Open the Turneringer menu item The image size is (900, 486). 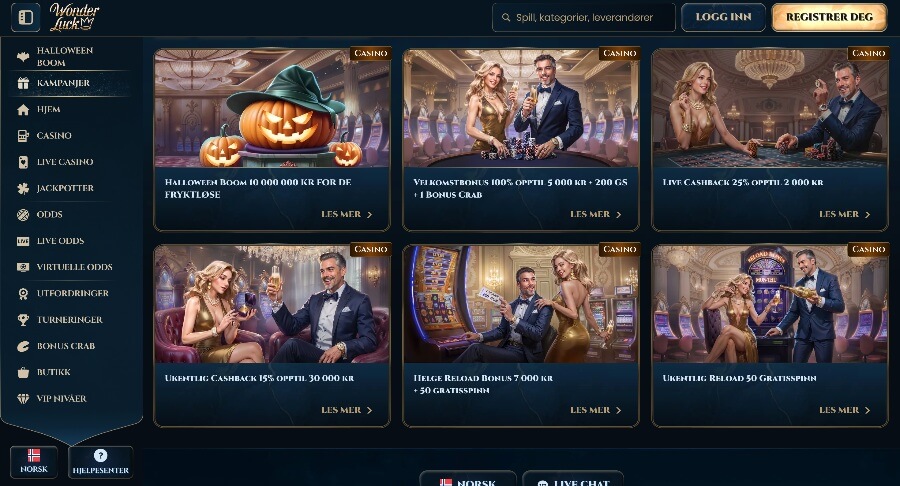tap(60, 320)
